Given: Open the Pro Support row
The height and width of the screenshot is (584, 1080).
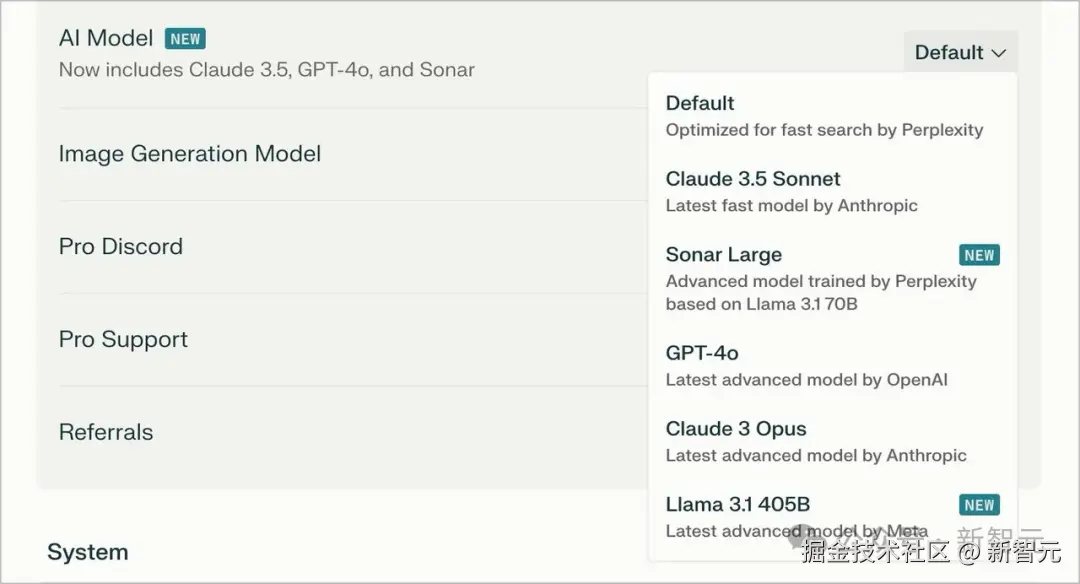Looking at the screenshot, I should pos(123,340).
